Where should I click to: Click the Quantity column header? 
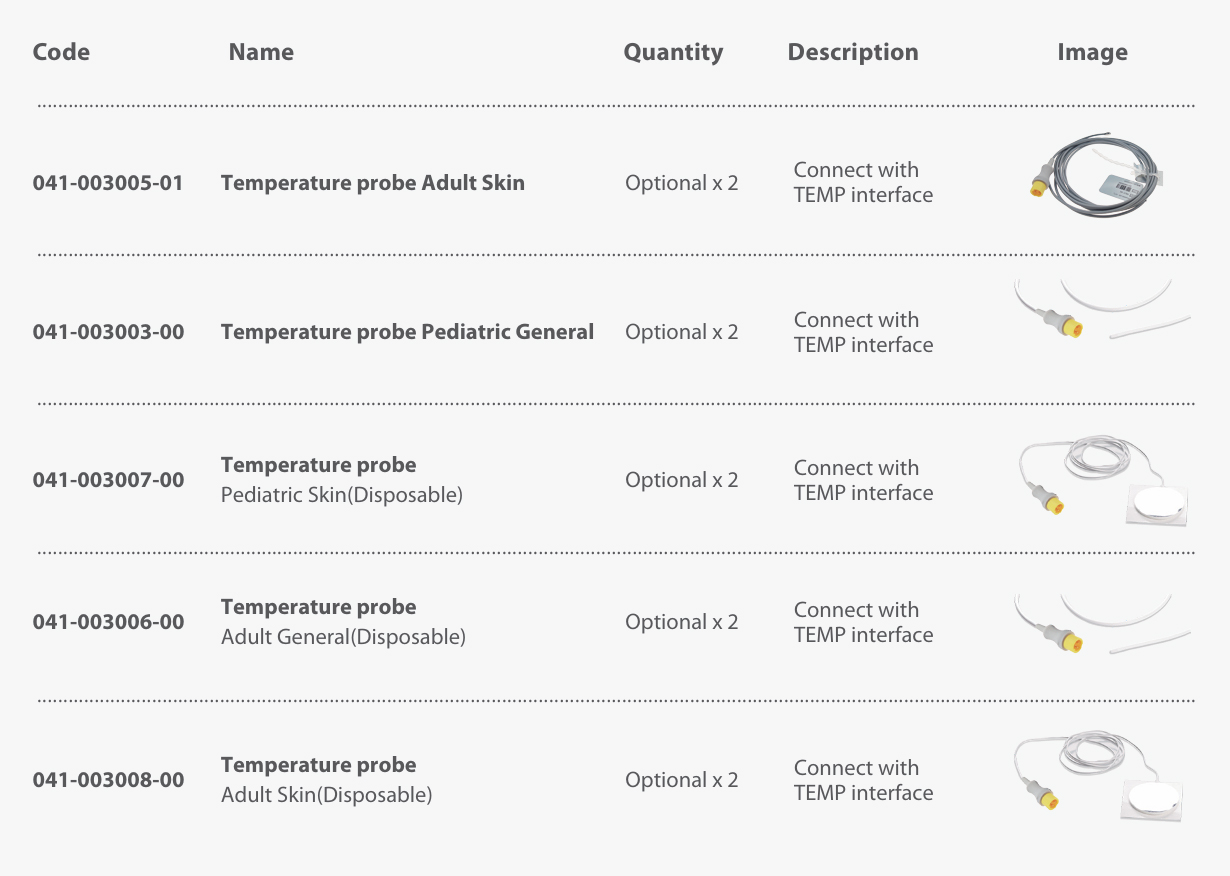click(x=673, y=52)
